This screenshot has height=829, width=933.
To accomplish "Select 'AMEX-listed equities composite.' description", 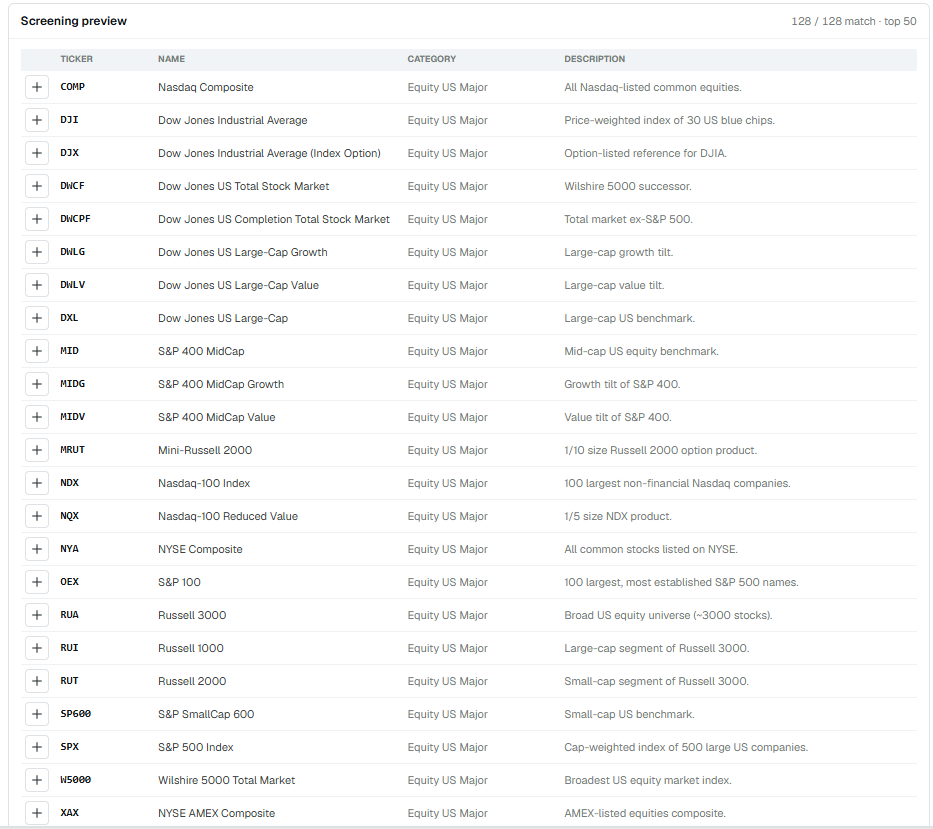I will point(645,814).
